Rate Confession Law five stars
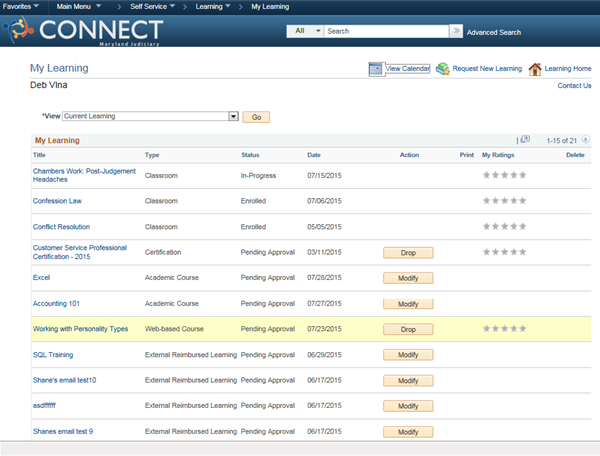The image size is (600, 456). click(x=521, y=201)
